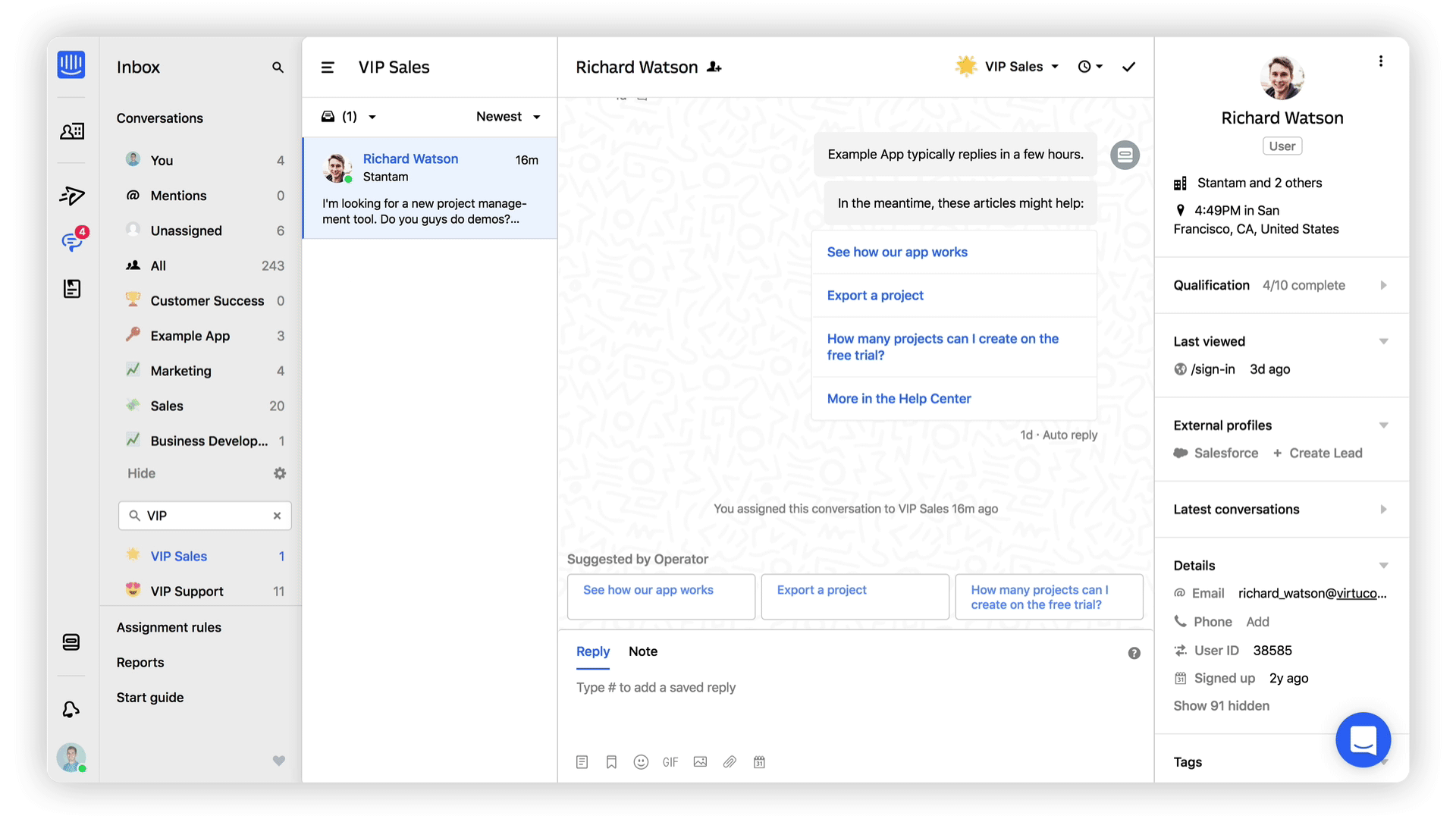Open the snooze clock dropdown
The height and width of the screenshot is (819, 1456).
coord(1090,67)
